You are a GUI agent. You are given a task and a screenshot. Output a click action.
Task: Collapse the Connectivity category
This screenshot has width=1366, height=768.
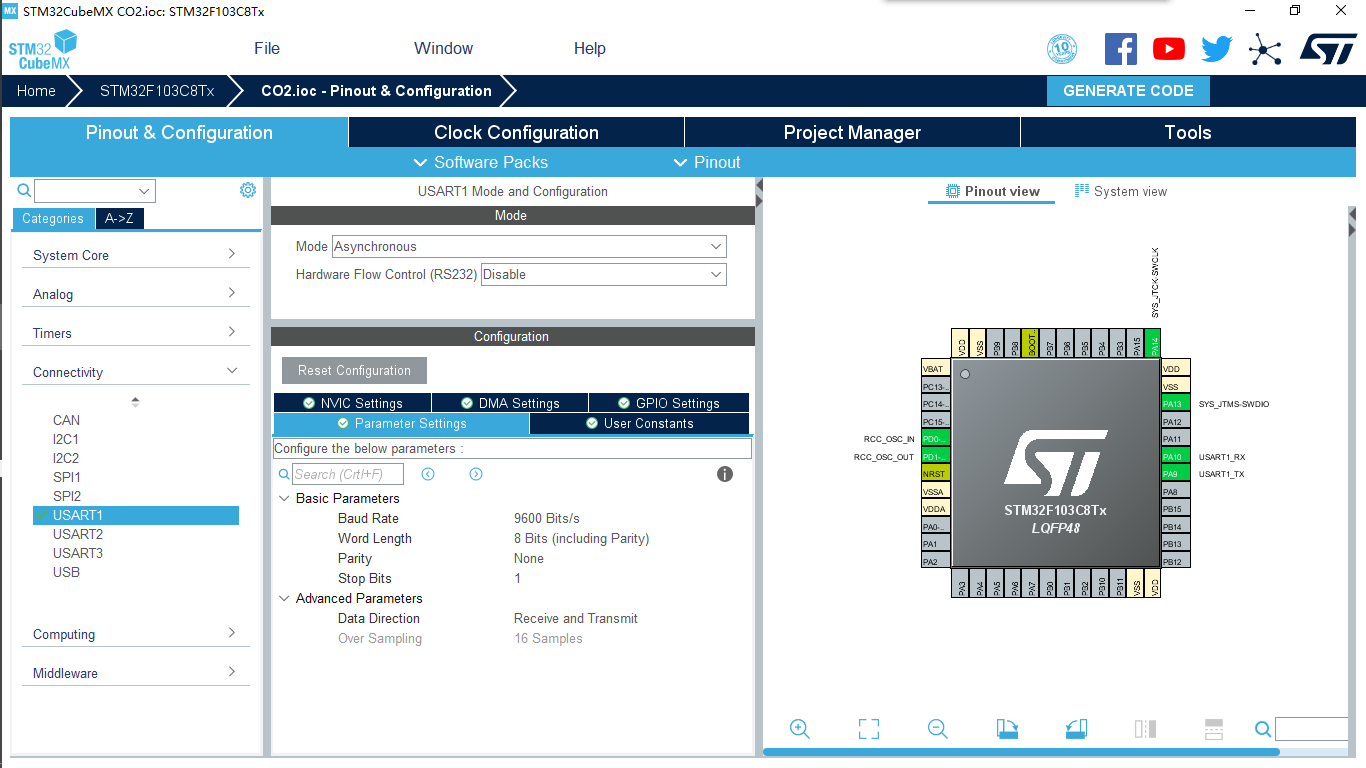(x=135, y=372)
